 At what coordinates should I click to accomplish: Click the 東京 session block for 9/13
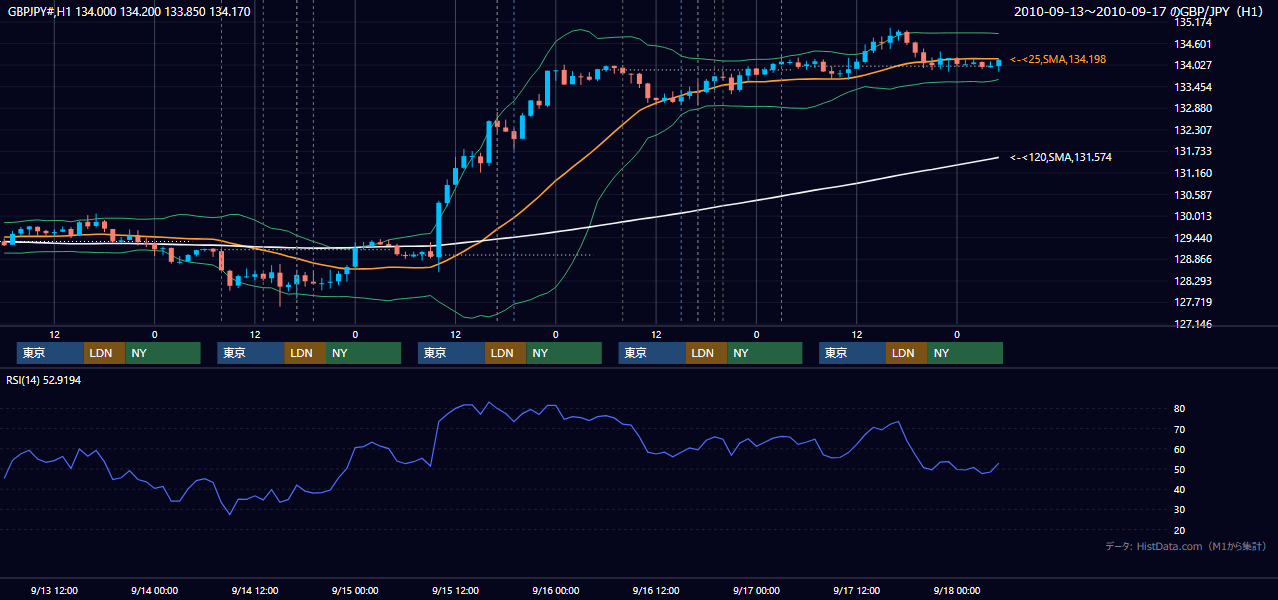click(50, 353)
